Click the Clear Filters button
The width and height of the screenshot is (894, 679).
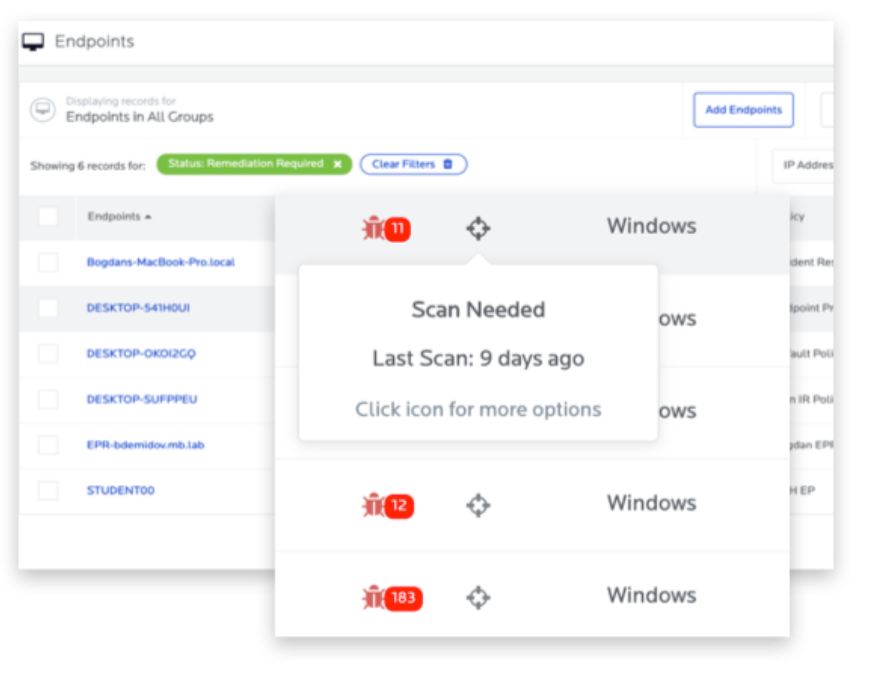point(413,164)
